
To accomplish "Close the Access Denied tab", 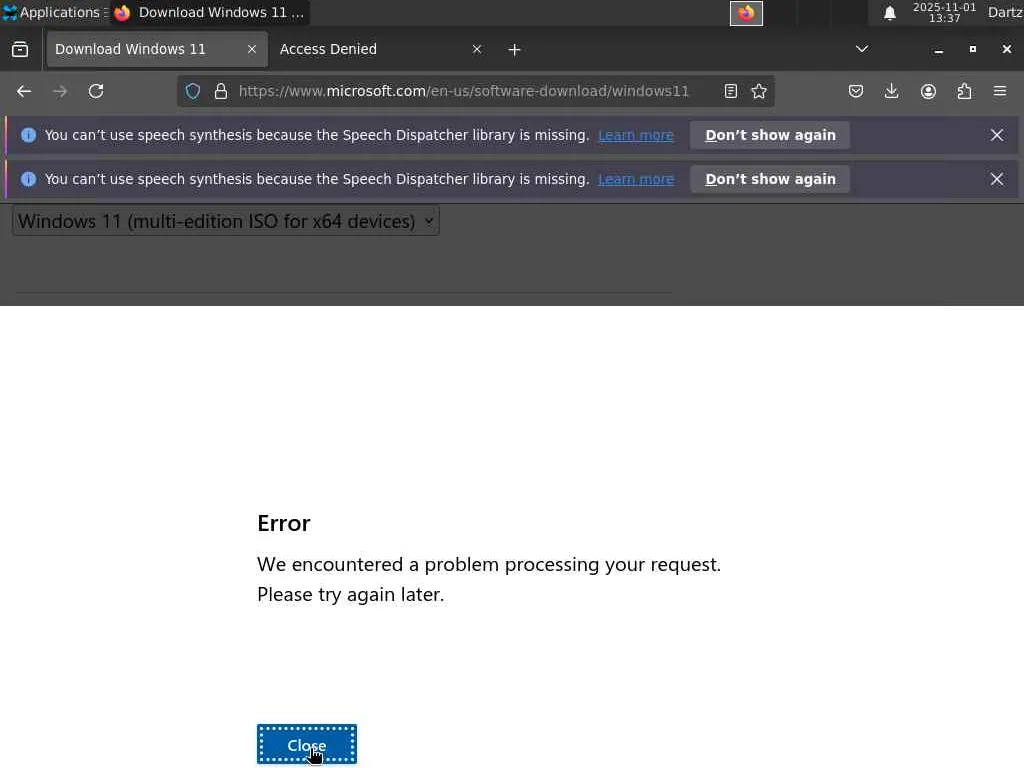I will pyautogui.click(x=477, y=49).
